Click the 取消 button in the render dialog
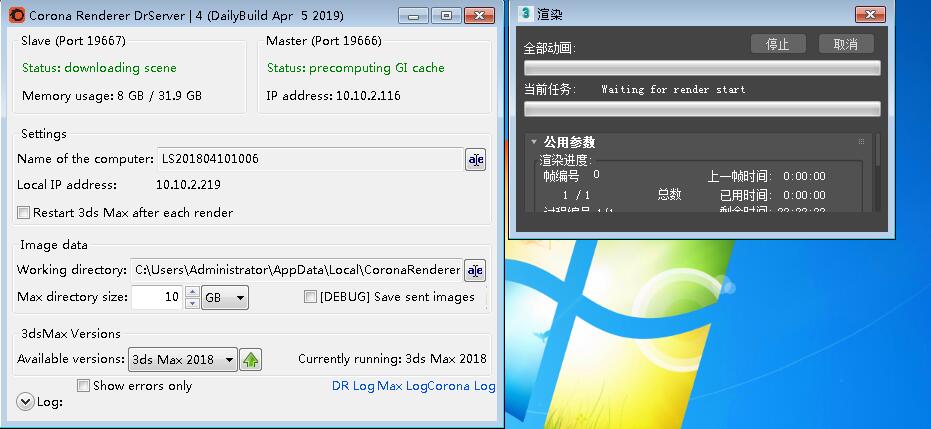The image size is (931, 429). pos(846,44)
